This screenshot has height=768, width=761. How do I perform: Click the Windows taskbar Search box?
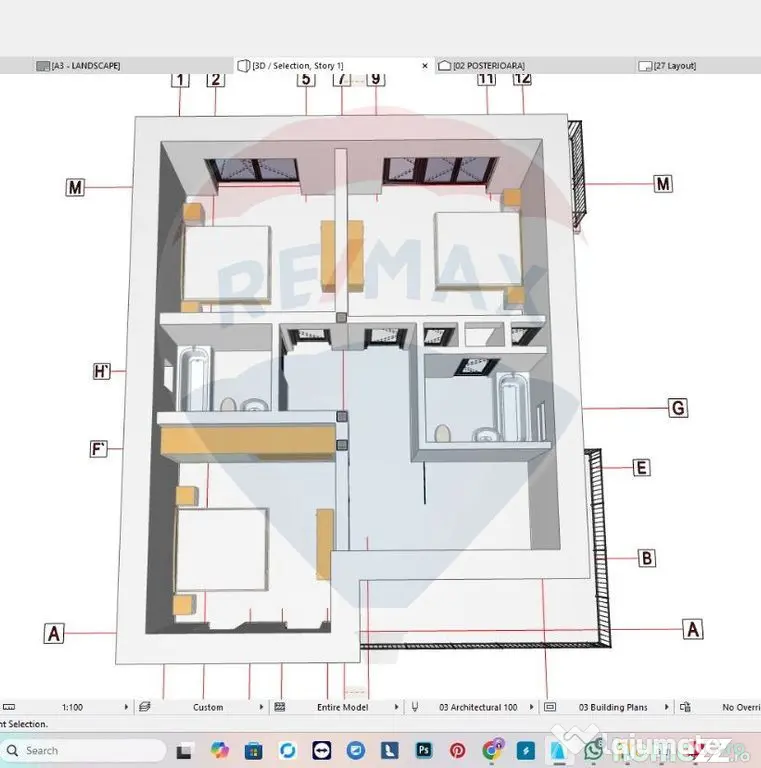pos(83,750)
